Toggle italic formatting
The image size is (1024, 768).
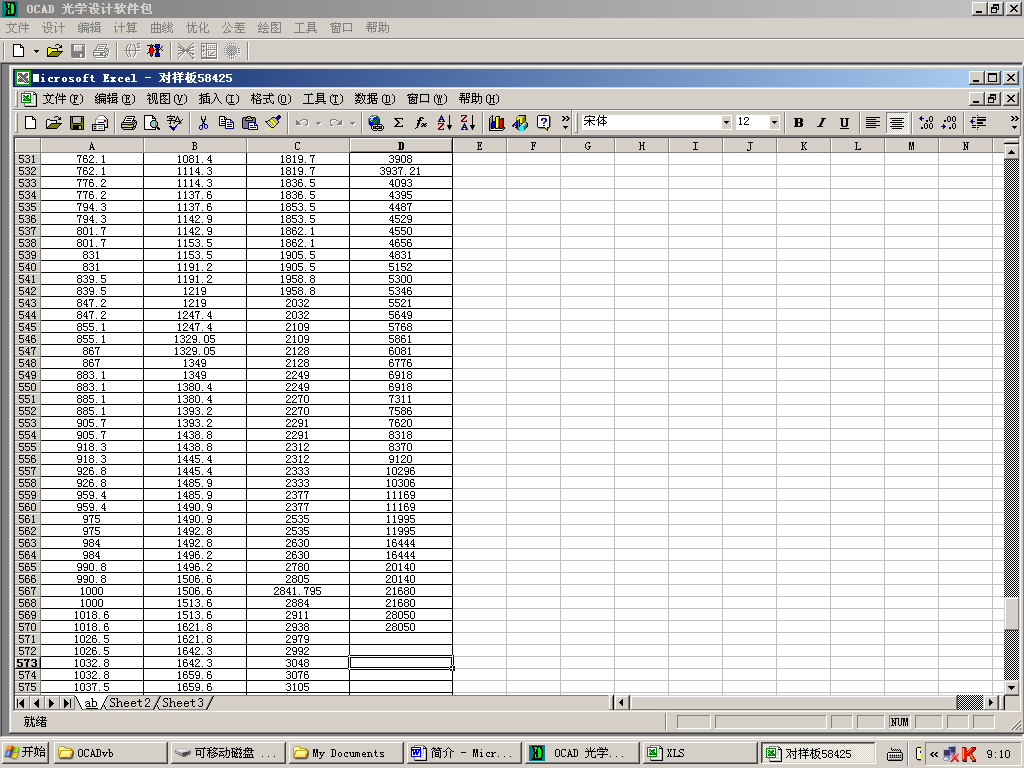[x=821, y=123]
